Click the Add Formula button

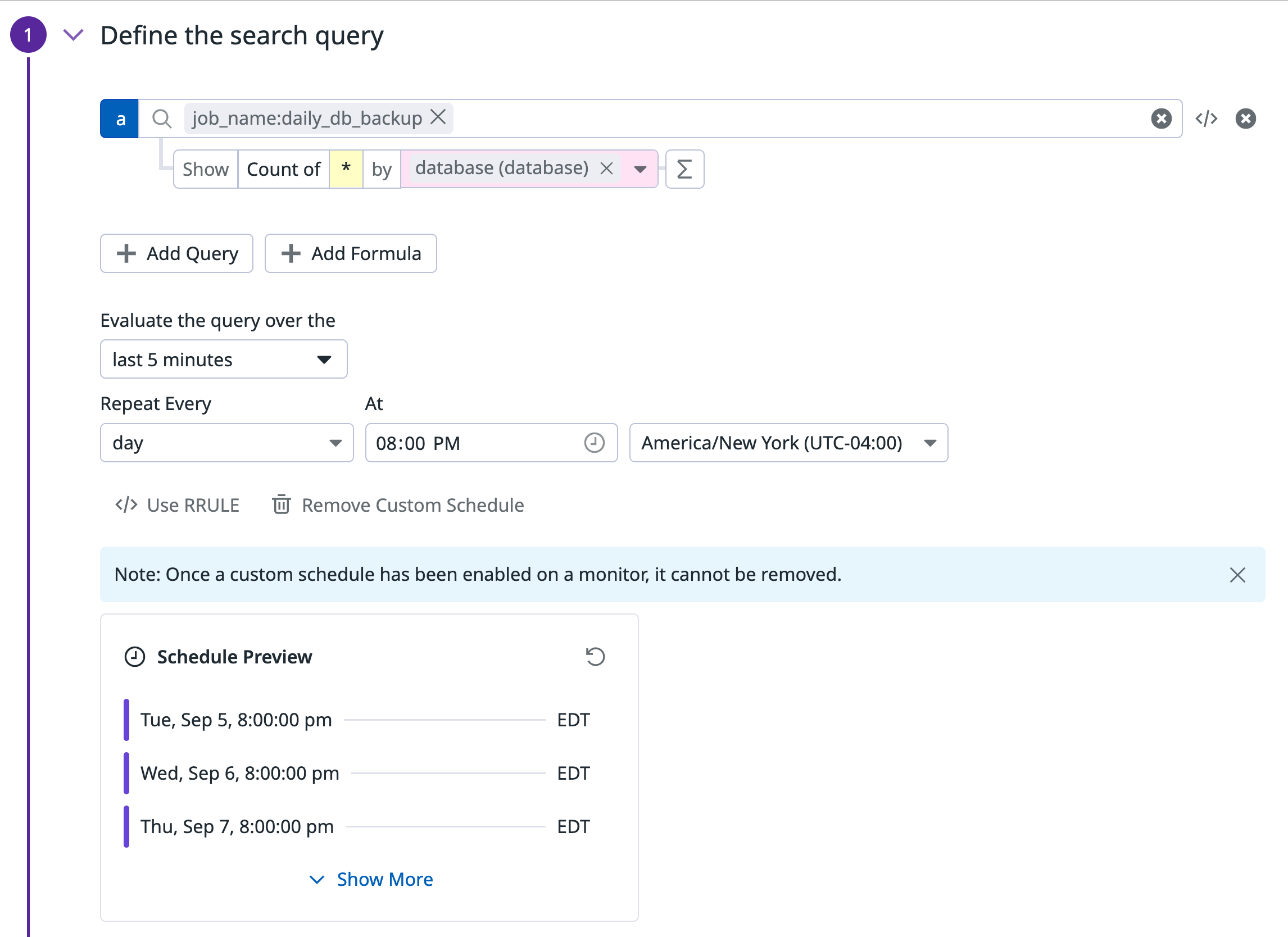point(351,254)
